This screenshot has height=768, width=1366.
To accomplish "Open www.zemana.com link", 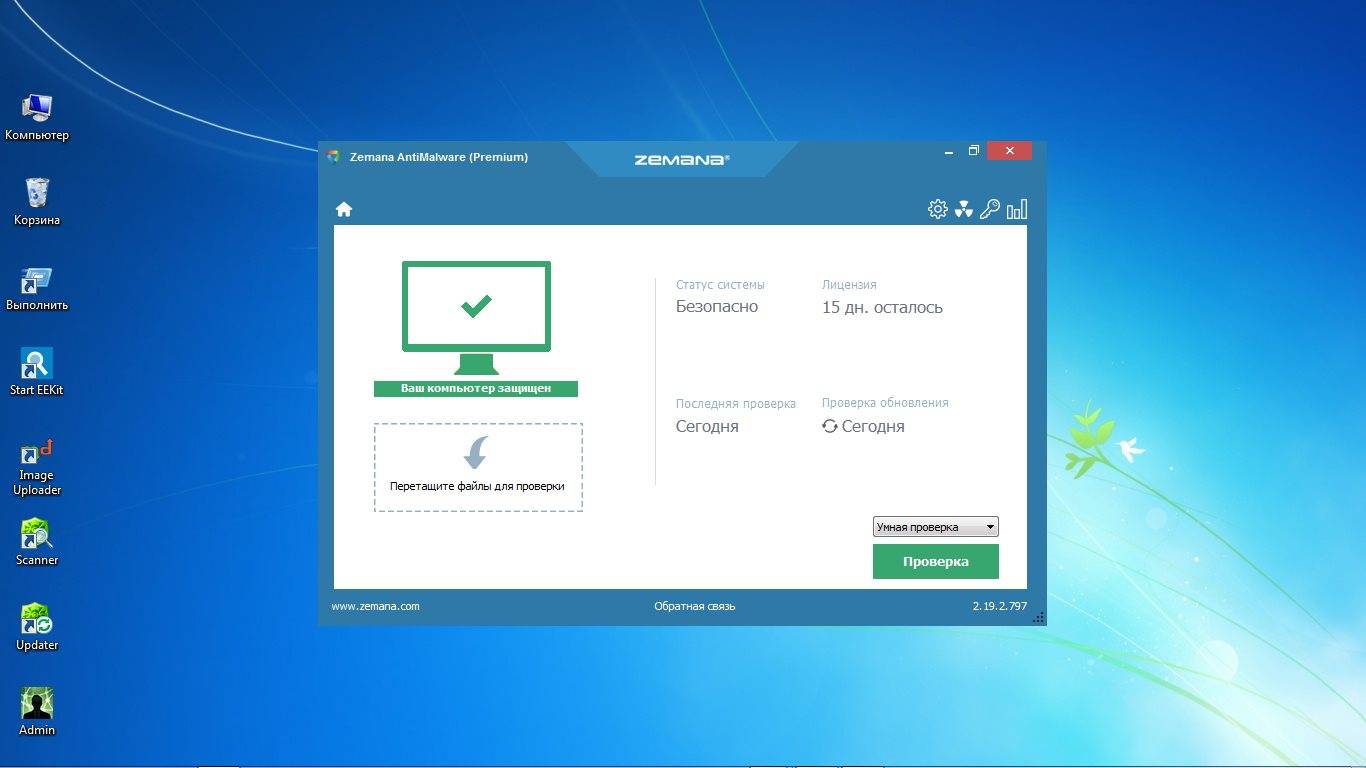I will coord(375,606).
